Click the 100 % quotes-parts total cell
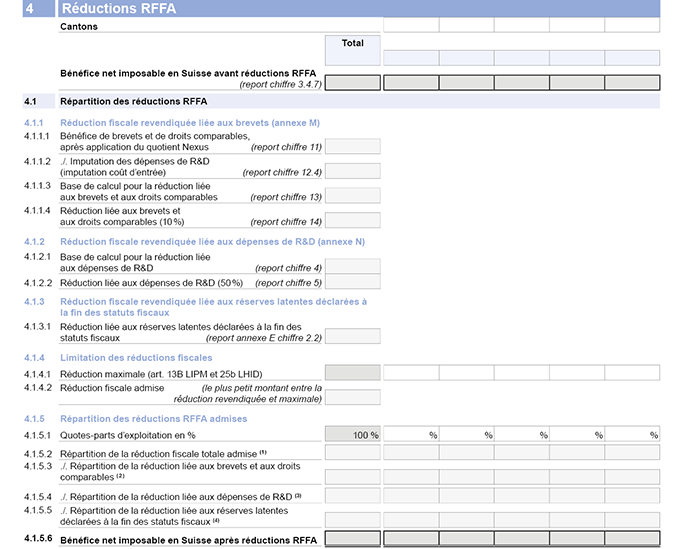682x549 pixels. pos(352,435)
